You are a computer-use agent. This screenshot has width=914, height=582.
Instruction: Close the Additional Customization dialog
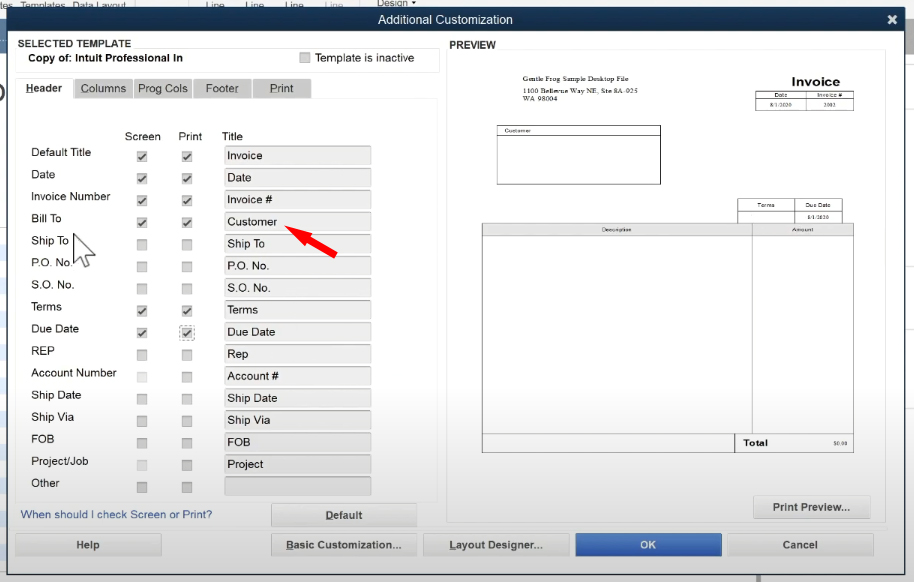(892, 20)
